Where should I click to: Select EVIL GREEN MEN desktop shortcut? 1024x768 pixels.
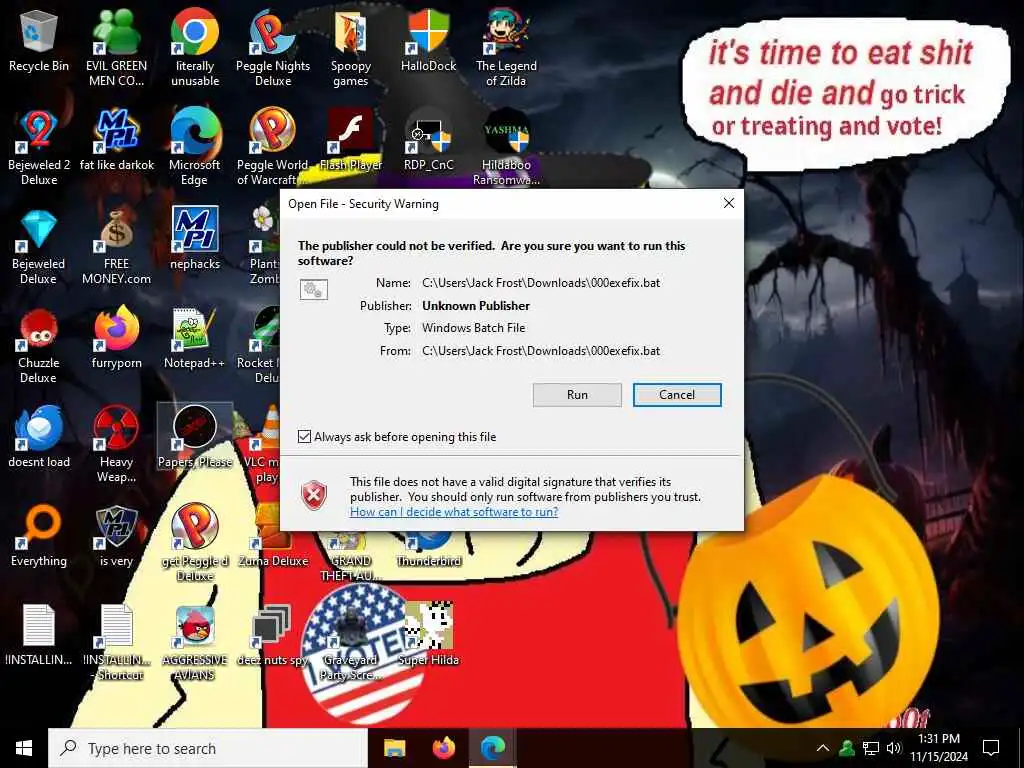[x=116, y=46]
